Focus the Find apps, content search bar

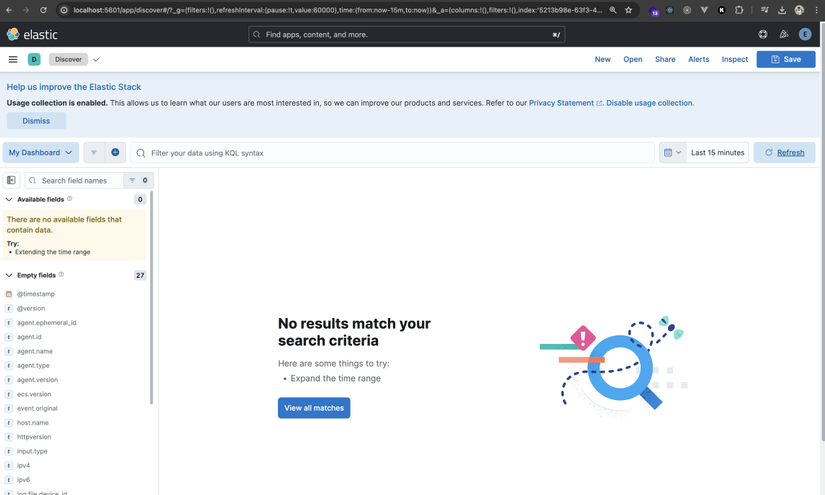(x=406, y=35)
